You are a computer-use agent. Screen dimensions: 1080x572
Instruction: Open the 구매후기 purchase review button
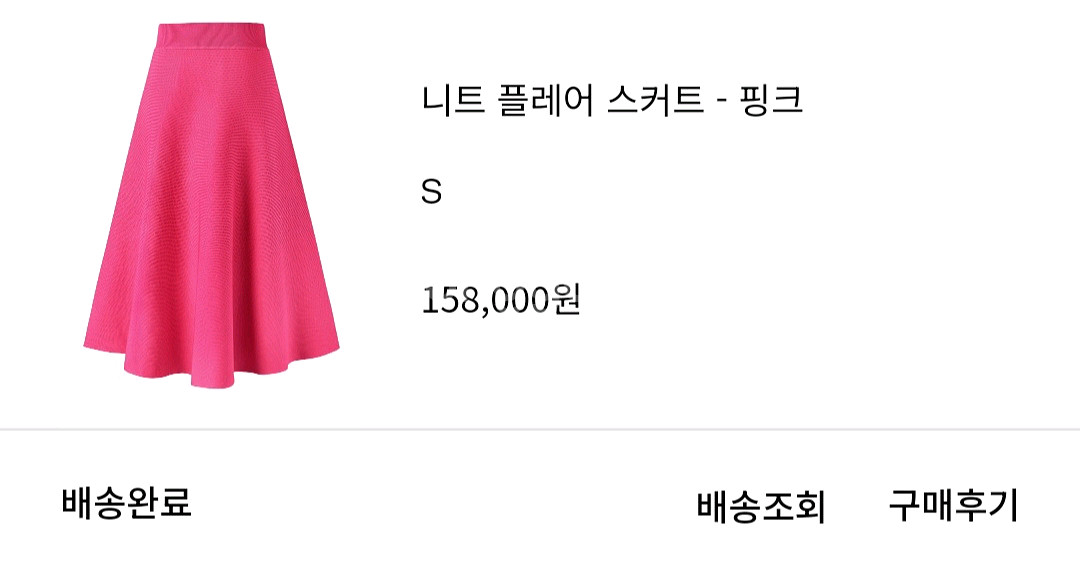pos(953,506)
